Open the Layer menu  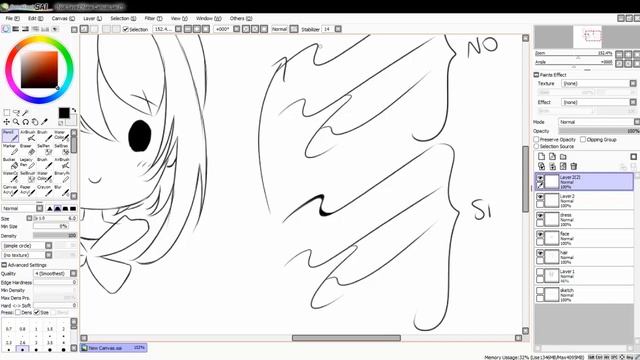pos(93,18)
